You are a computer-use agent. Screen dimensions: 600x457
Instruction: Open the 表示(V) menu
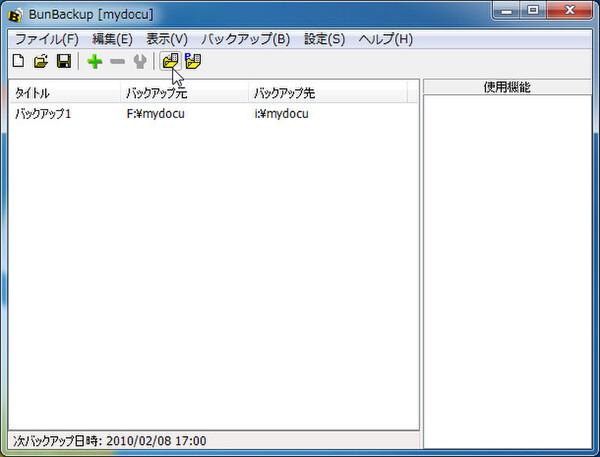pos(167,39)
